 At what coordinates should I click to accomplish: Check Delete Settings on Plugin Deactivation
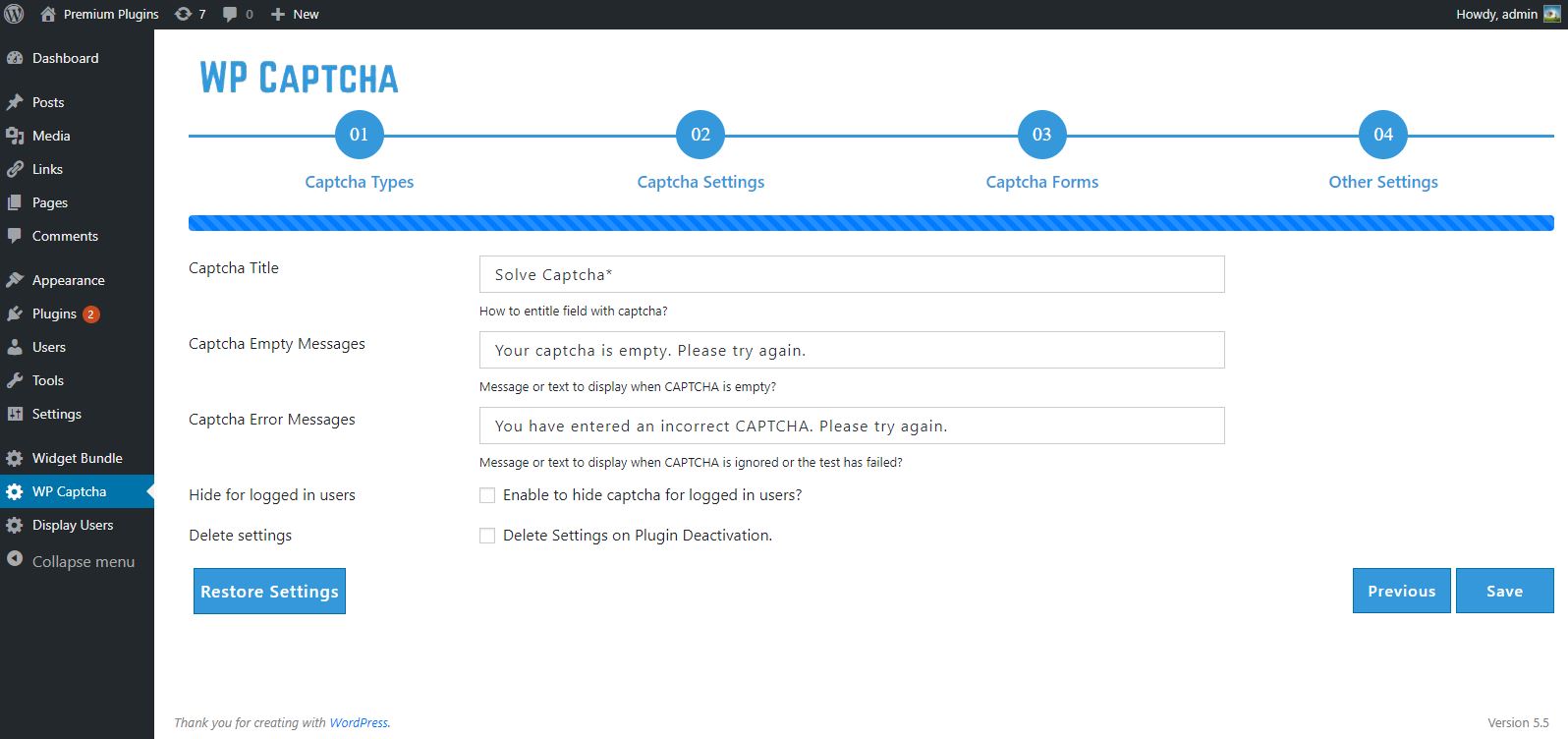pos(487,536)
